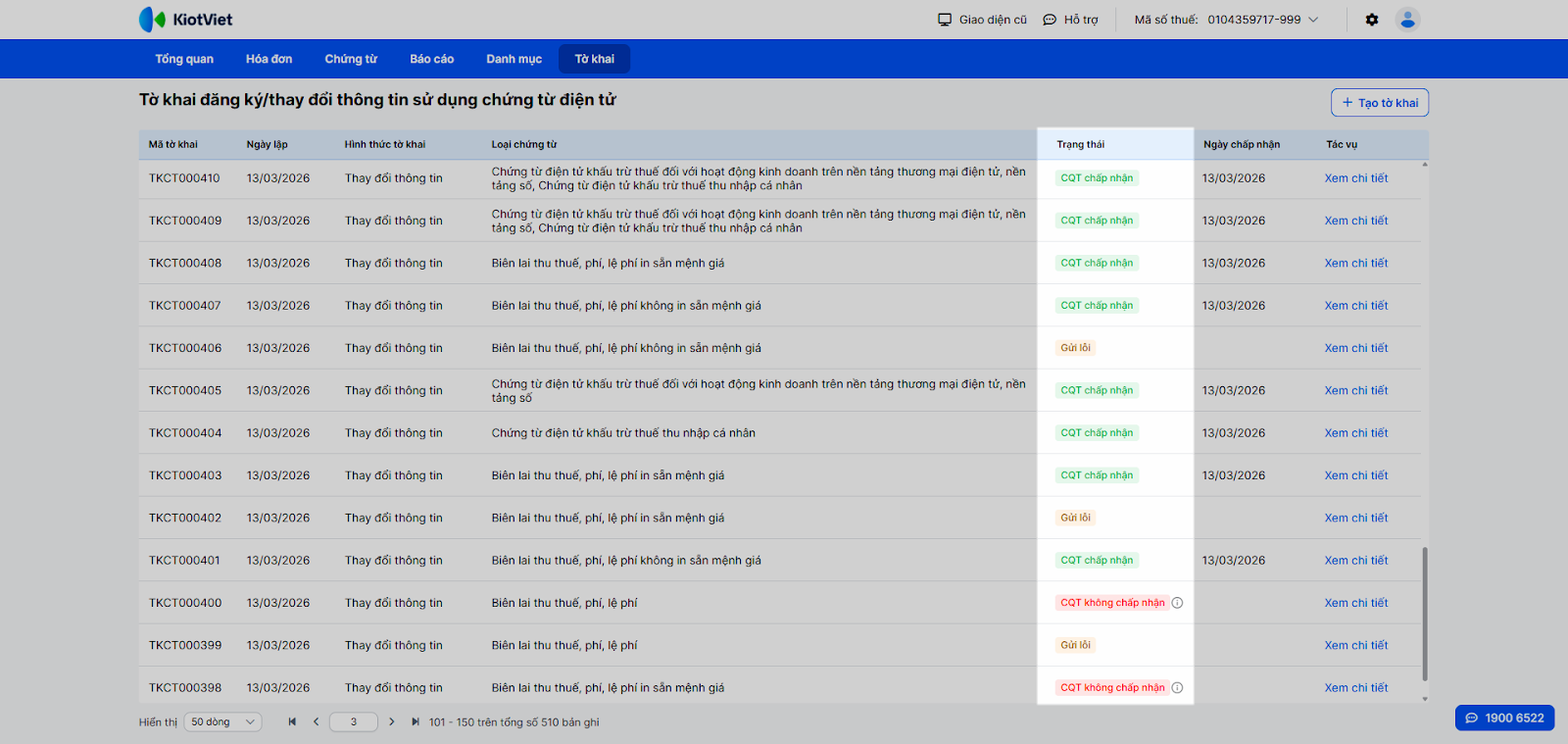The height and width of the screenshot is (744, 1568).
Task: Show info for TKCT000400 rejection status
Action: click(1178, 603)
